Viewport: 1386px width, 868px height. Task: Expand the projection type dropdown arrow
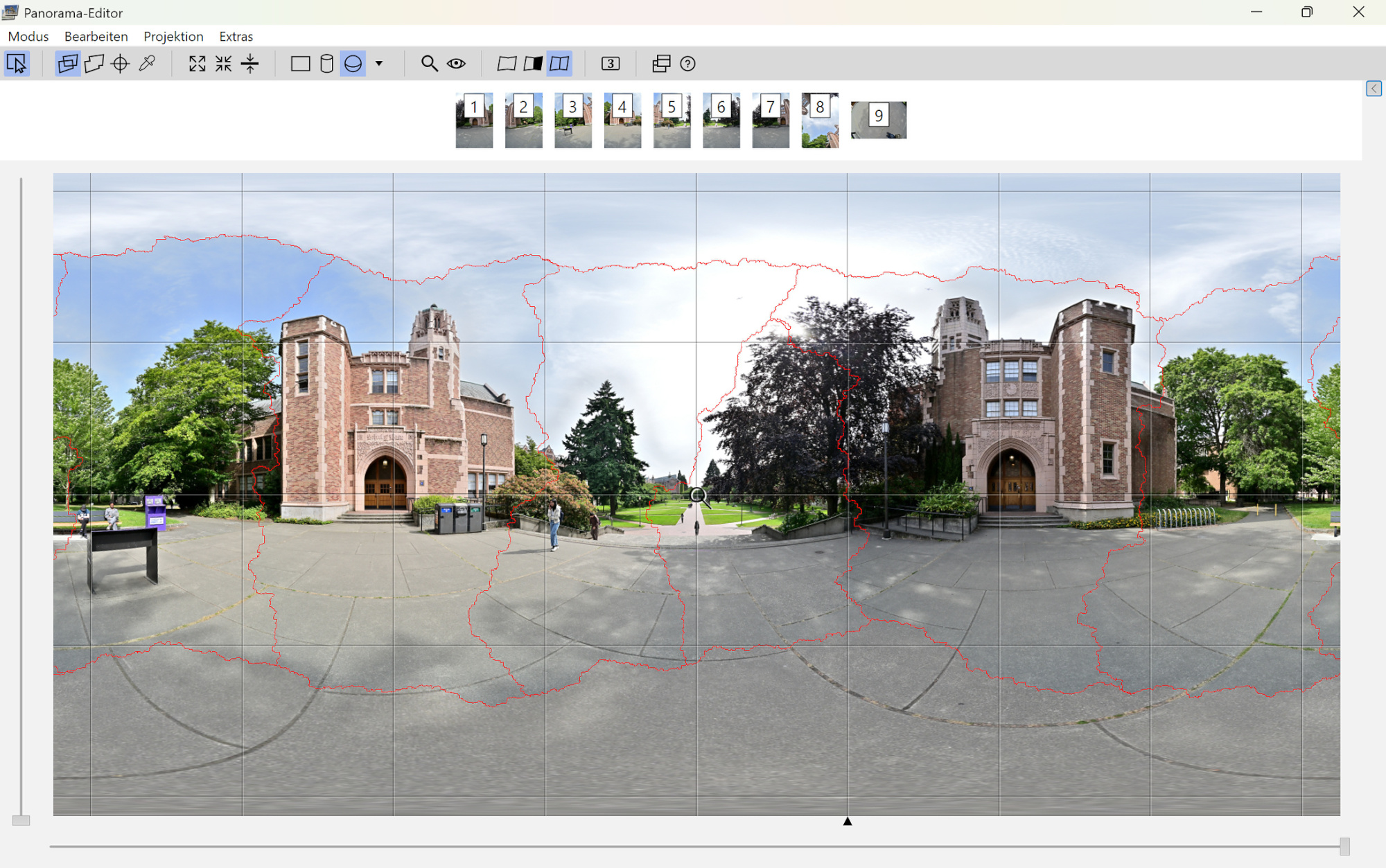pyautogui.click(x=379, y=64)
